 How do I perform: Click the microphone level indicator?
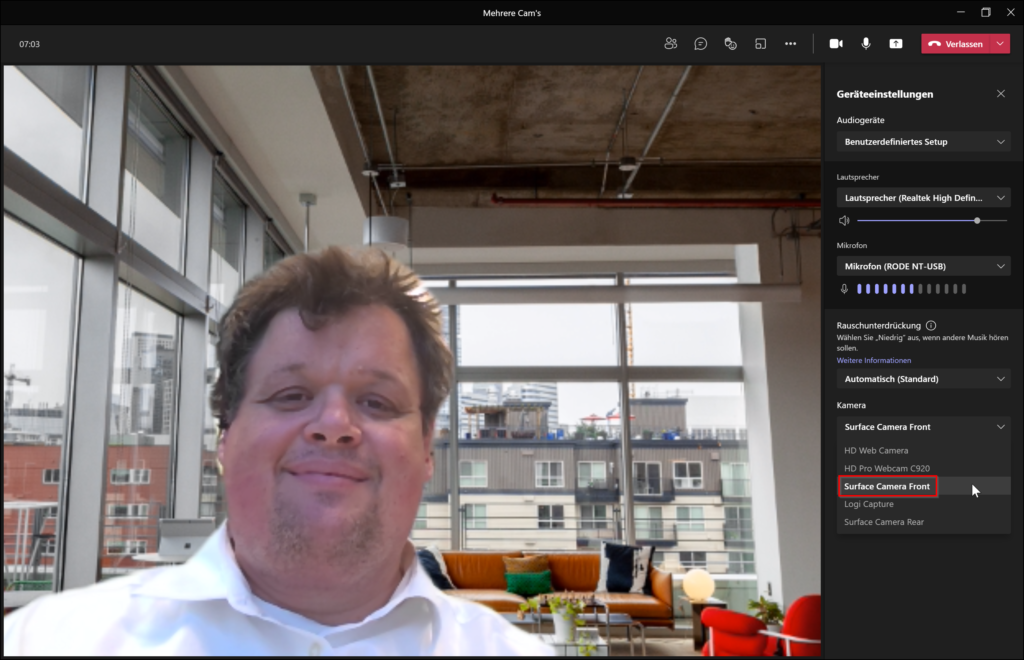[911, 289]
